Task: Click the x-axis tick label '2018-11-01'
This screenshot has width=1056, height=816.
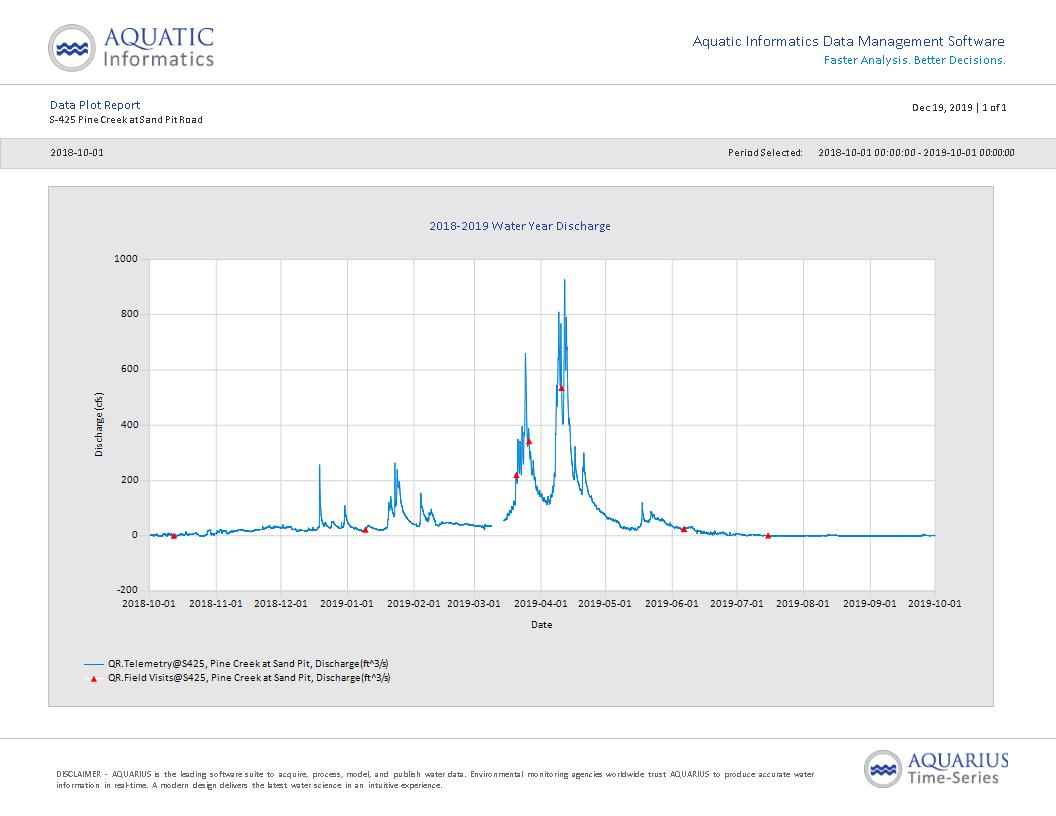Action: pos(216,603)
